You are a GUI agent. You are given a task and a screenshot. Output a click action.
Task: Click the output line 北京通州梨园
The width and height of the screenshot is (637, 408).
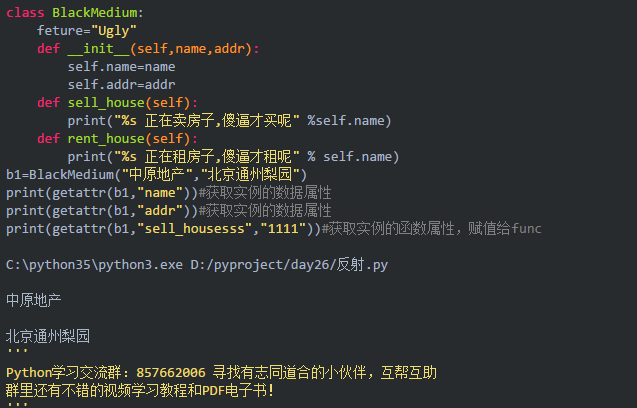tap(48, 336)
